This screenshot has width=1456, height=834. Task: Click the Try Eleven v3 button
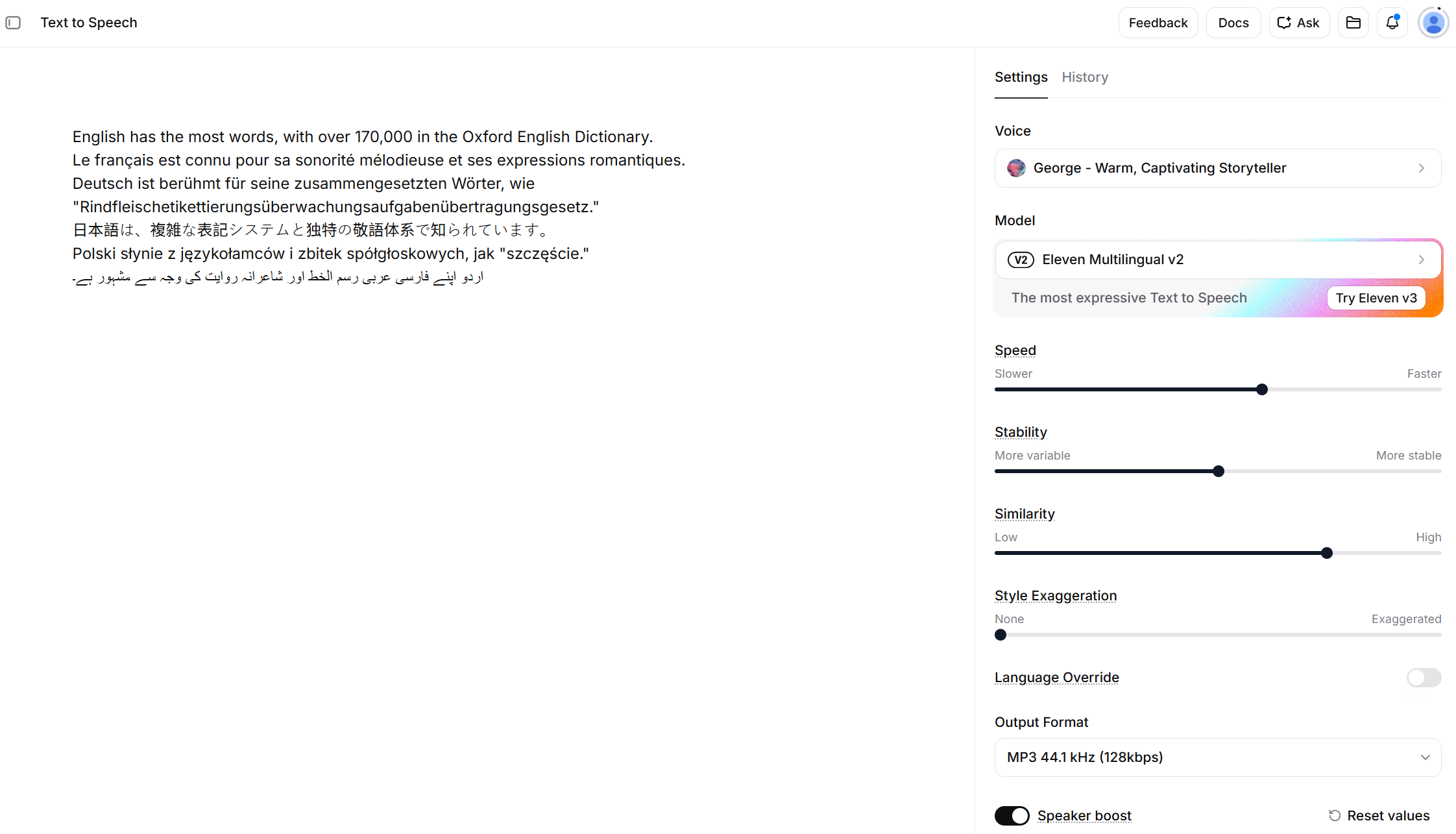pyautogui.click(x=1376, y=298)
